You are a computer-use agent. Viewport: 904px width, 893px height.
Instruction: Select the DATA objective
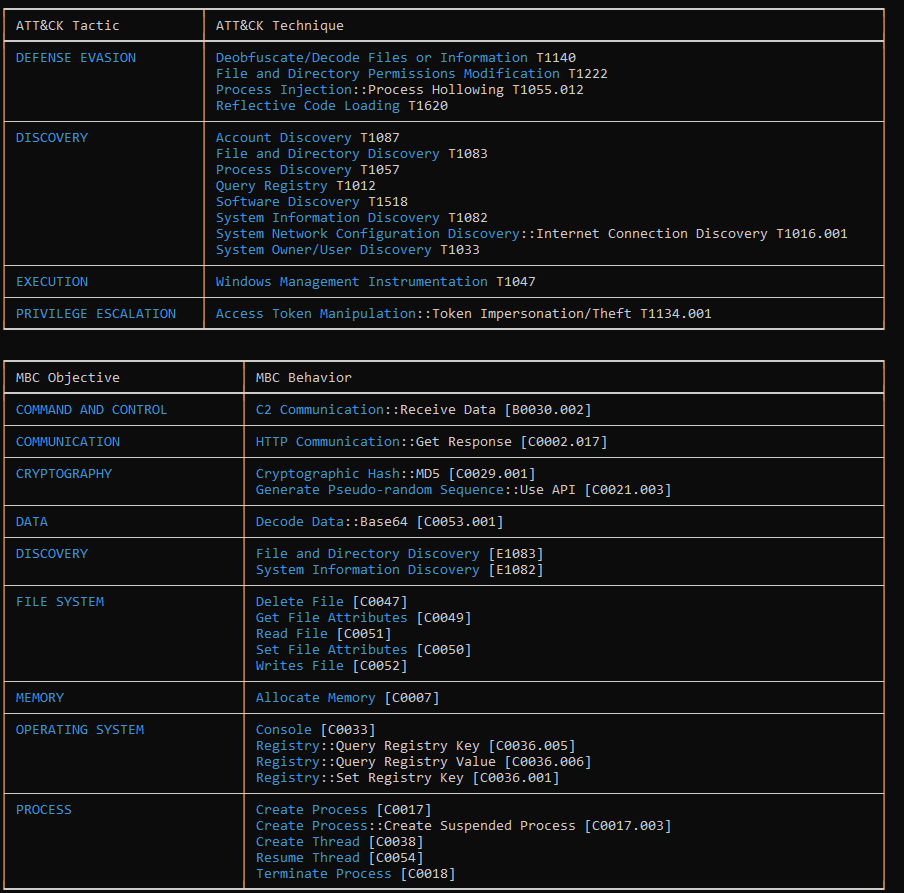(x=32, y=522)
